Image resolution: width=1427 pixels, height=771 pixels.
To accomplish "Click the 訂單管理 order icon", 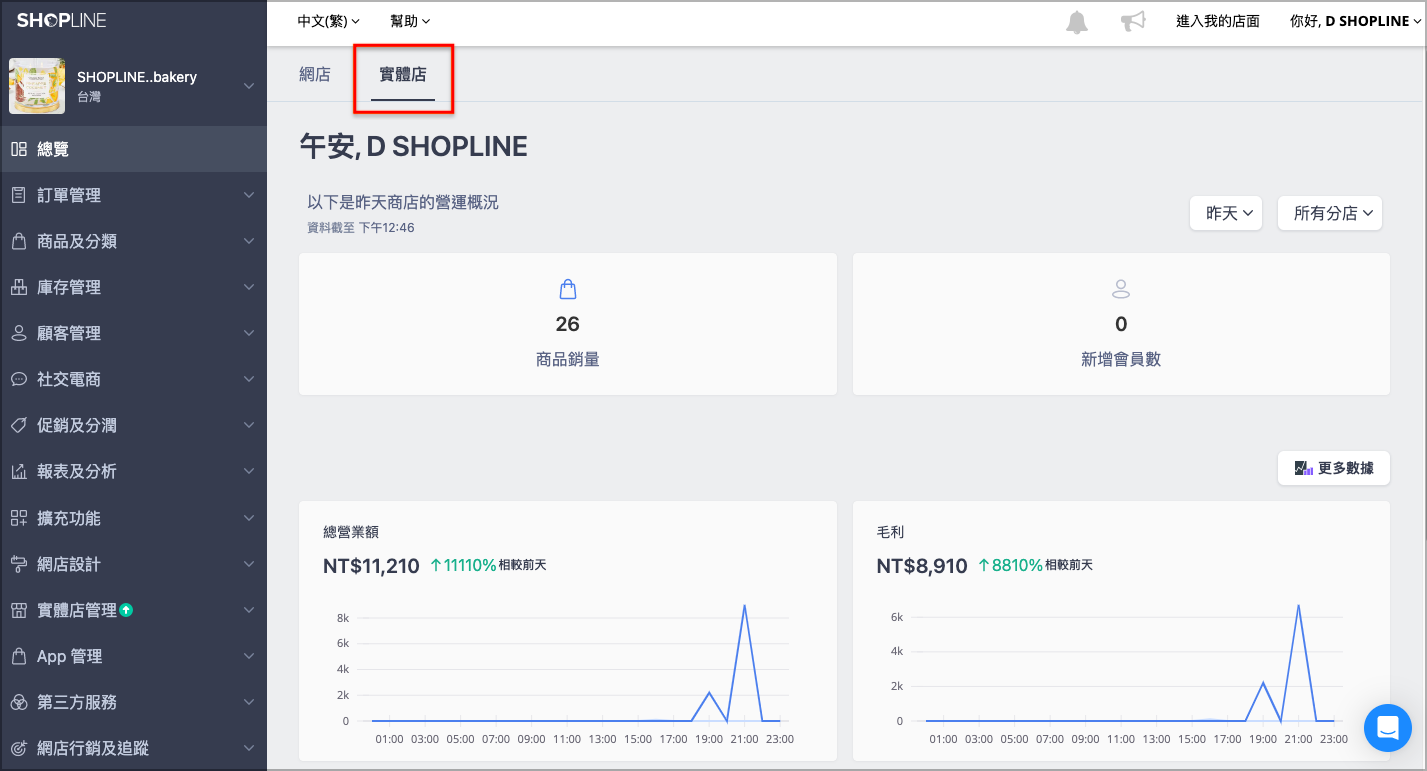I will (18, 195).
